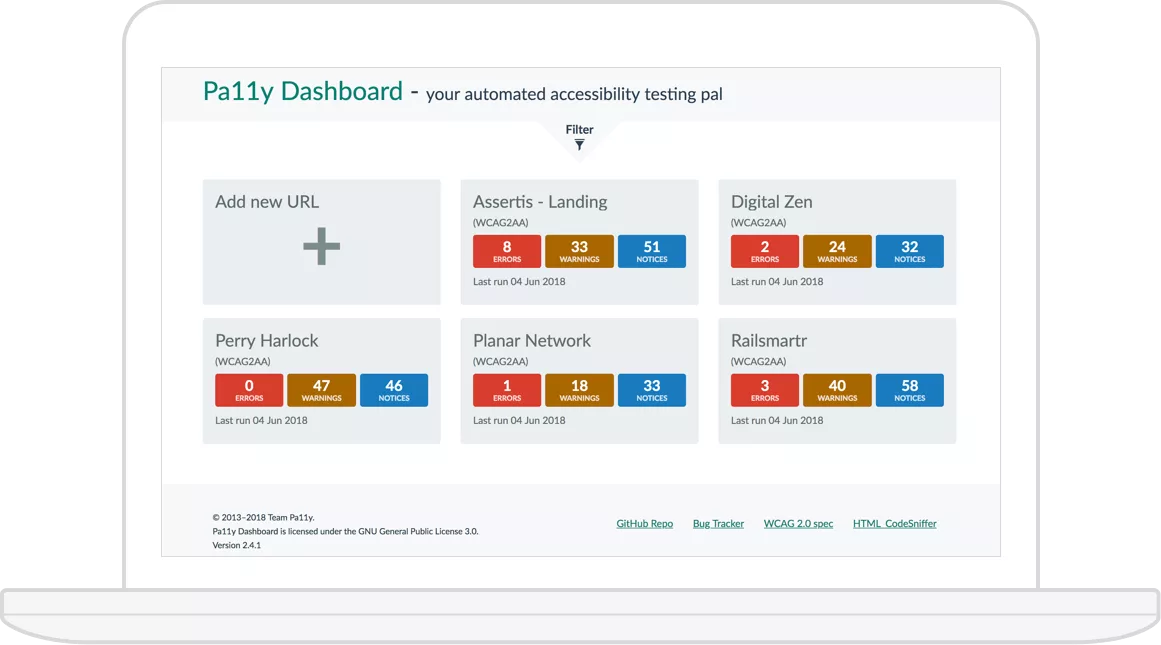Click Assertis - Landing 33 warnings badge

point(579,251)
